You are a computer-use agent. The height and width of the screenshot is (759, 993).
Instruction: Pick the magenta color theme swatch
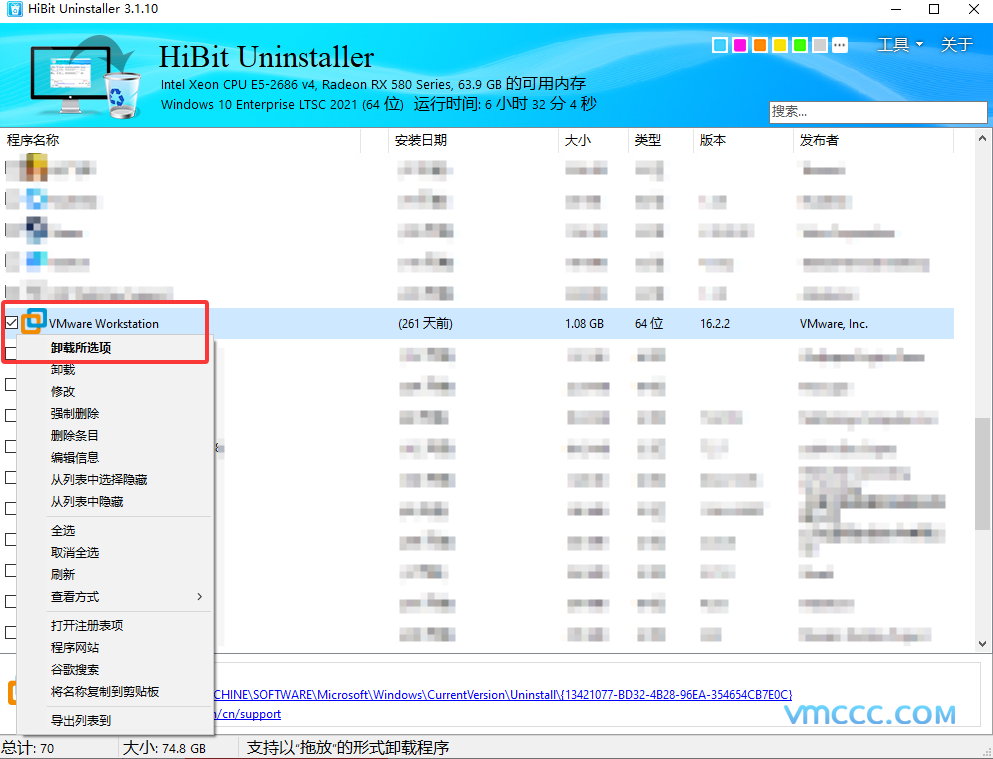(x=740, y=45)
